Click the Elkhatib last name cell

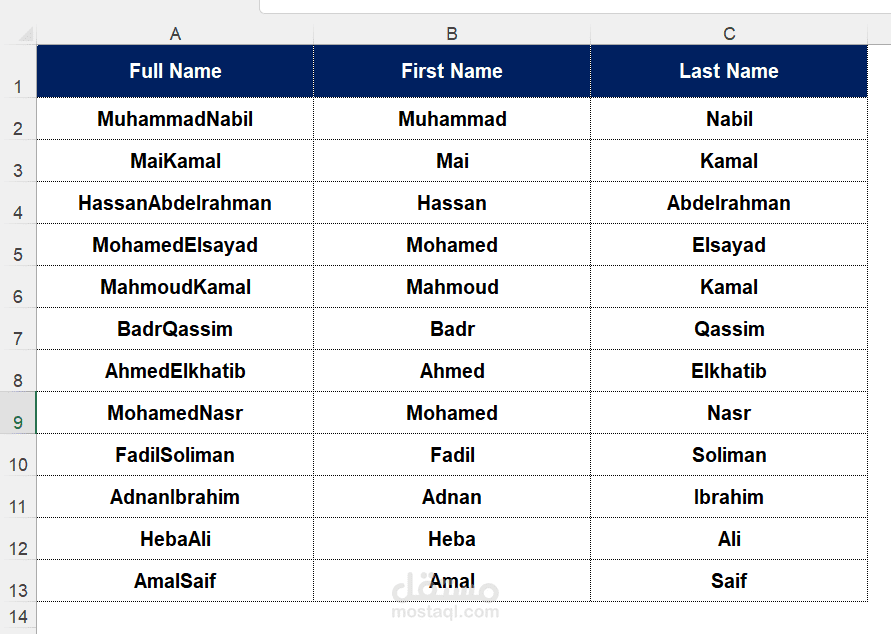tap(729, 371)
